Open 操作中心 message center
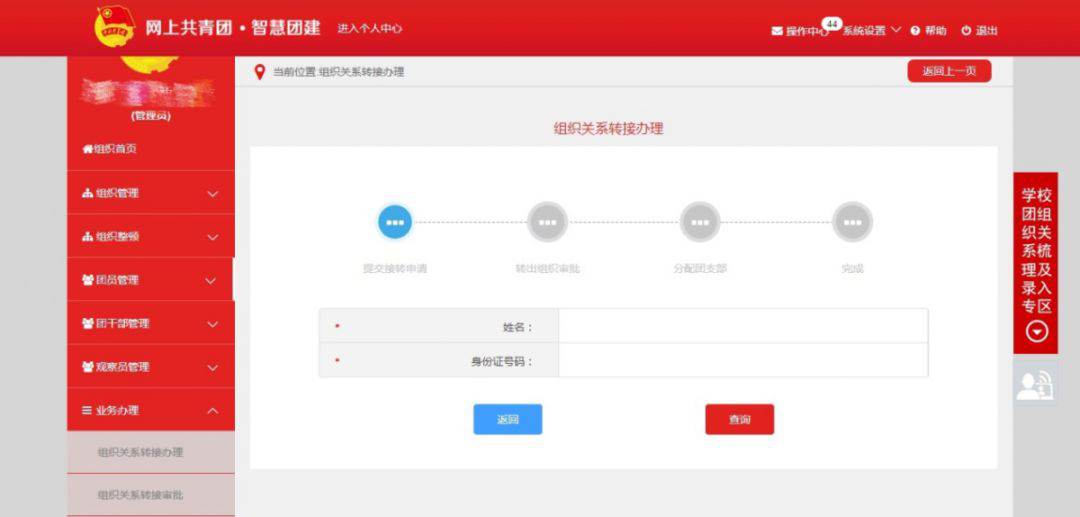Image resolution: width=1080 pixels, height=517 pixels. (x=800, y=31)
